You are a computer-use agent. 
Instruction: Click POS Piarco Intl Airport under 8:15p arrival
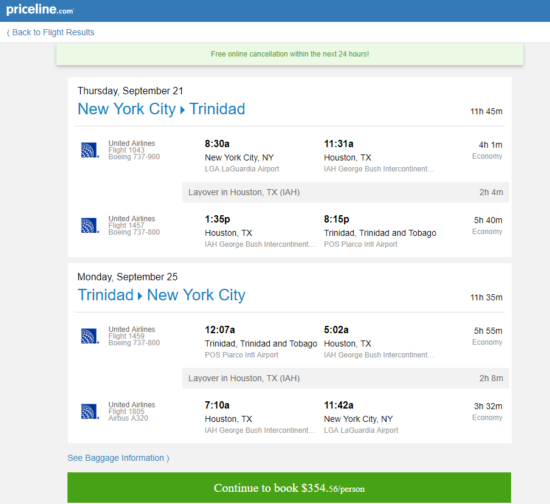coord(361,244)
